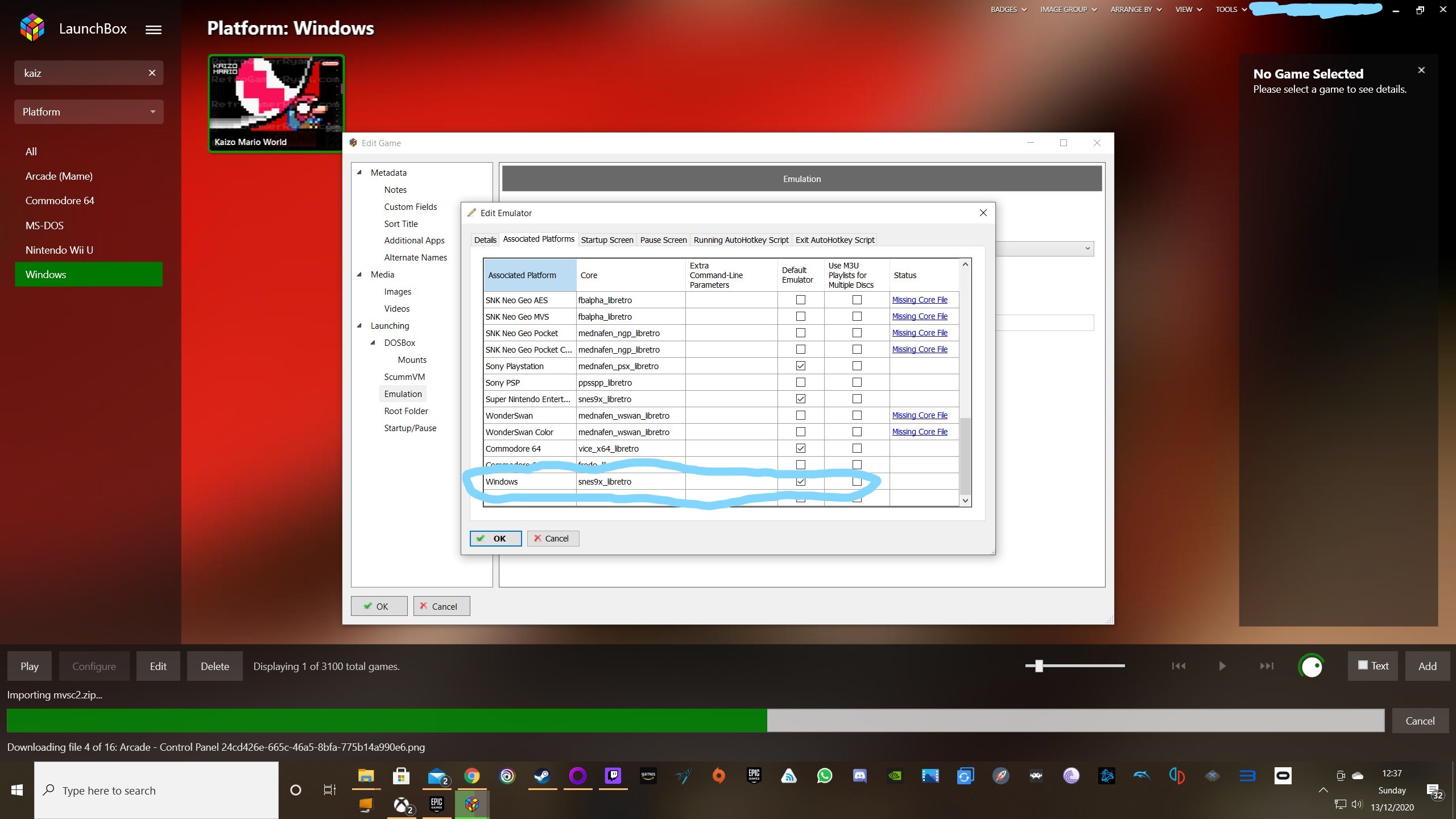This screenshot has width=1456, height=819.
Task: Open Ubisoft Connect from the taskbar
Action: [507, 776]
